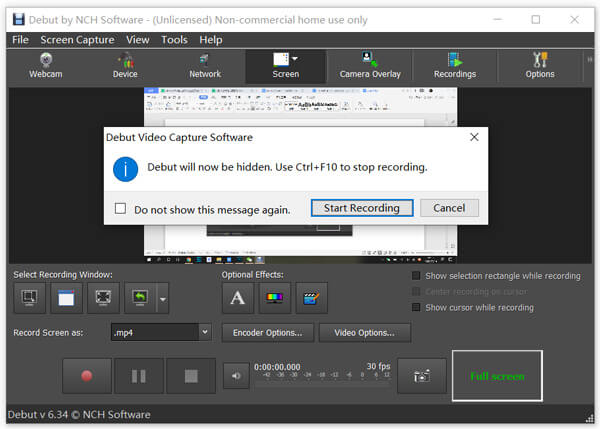Viewport: 600px width, 429px height.
Task: Toggle Show selection rectangle while recording
Action: pos(416,276)
